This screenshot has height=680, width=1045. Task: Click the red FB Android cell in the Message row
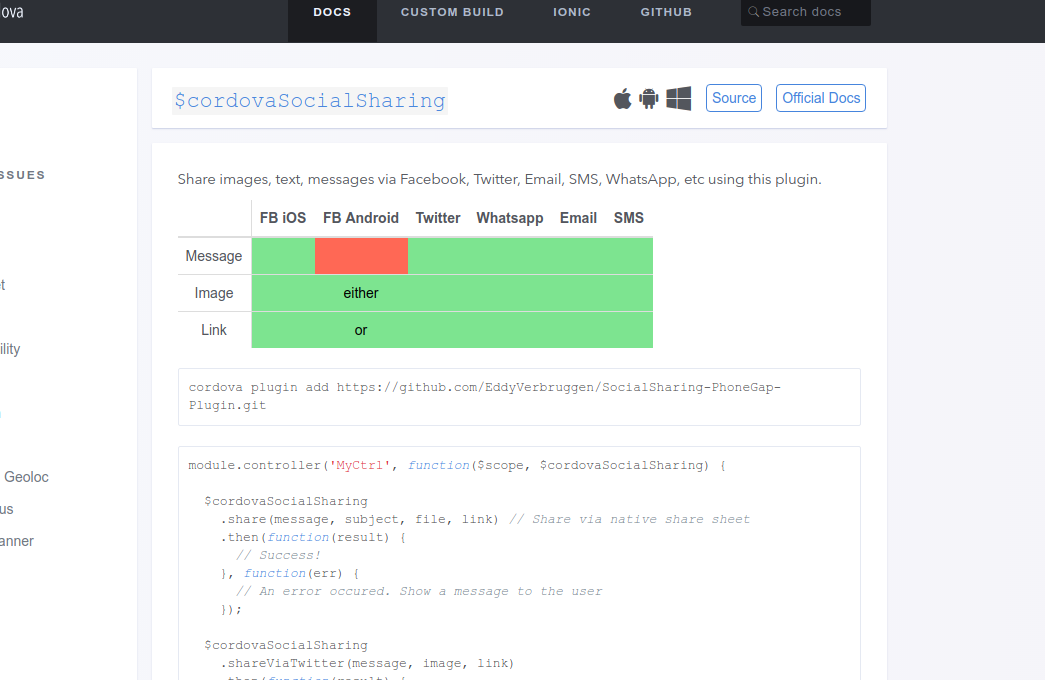pos(361,255)
